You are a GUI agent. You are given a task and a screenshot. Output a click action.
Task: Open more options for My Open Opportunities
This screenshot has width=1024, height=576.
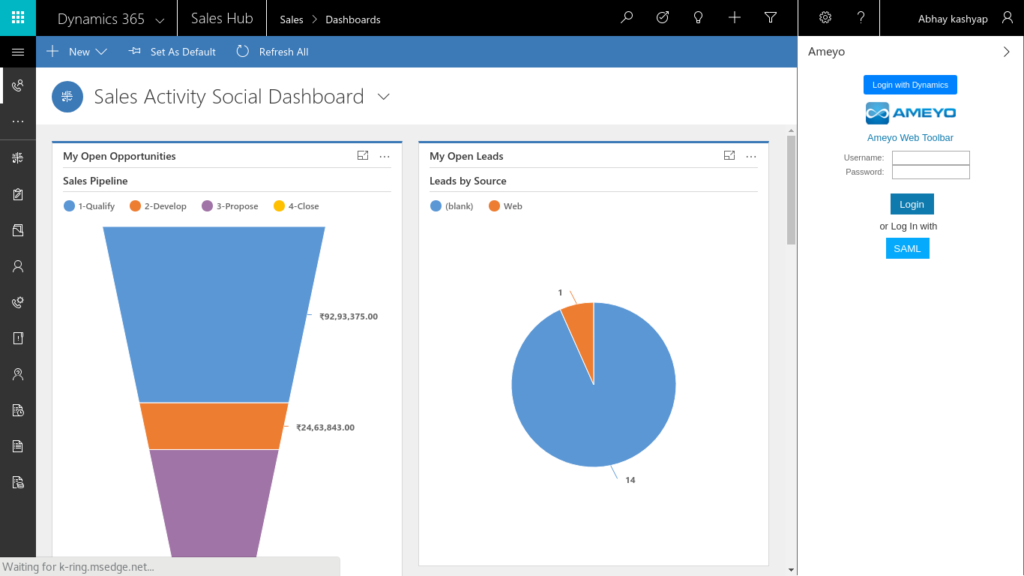(x=385, y=156)
